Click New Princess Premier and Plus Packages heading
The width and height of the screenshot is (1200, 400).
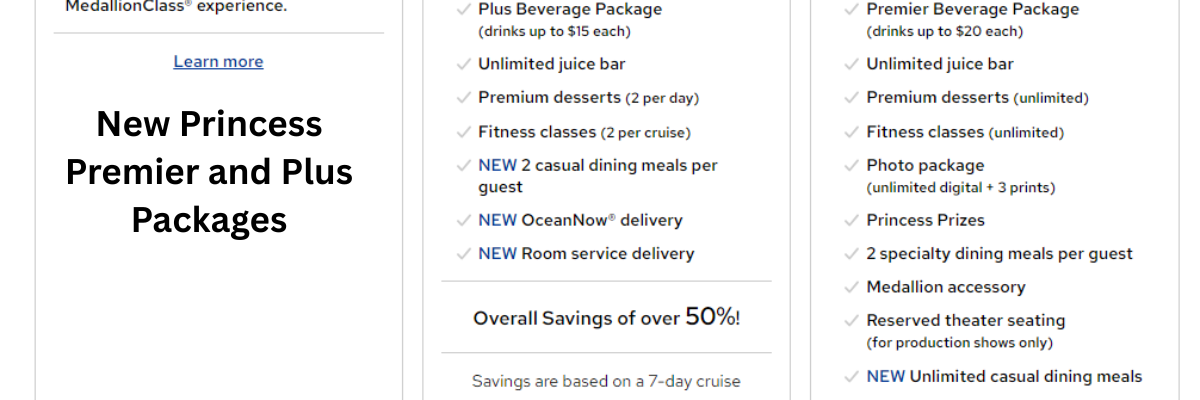[x=209, y=171]
